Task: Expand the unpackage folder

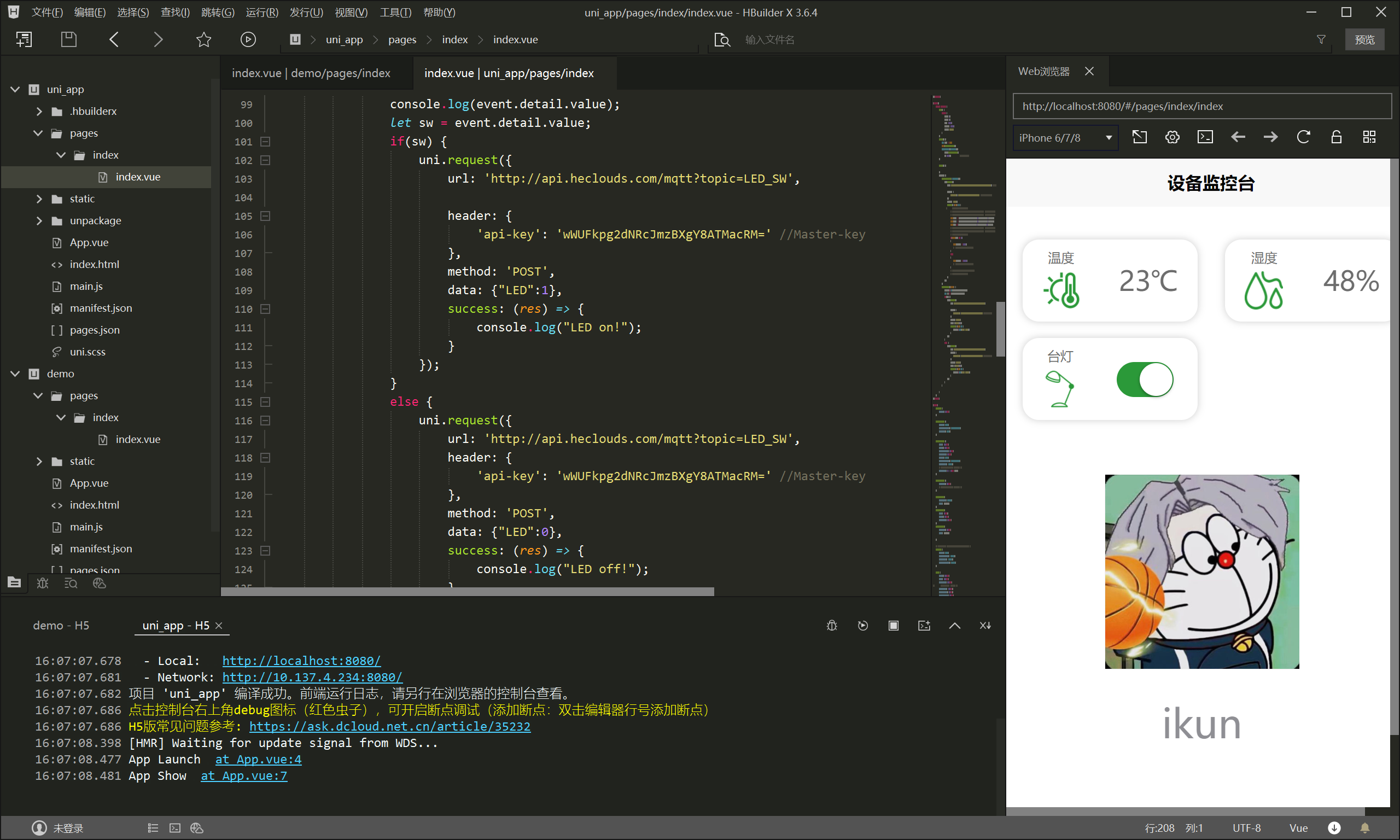Action: 39,221
